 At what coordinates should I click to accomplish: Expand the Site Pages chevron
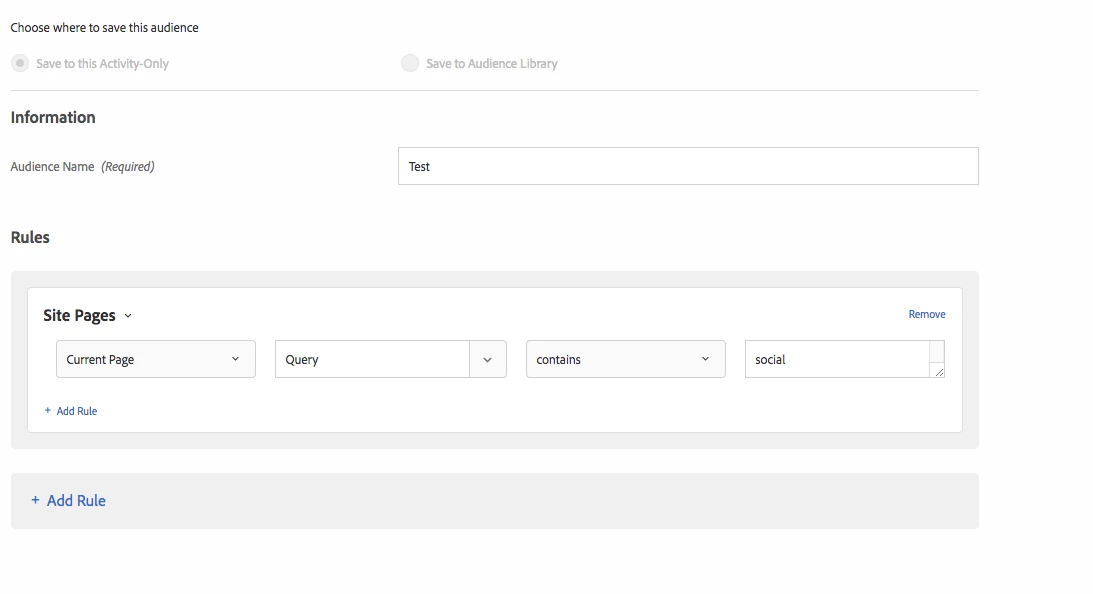coord(128,316)
